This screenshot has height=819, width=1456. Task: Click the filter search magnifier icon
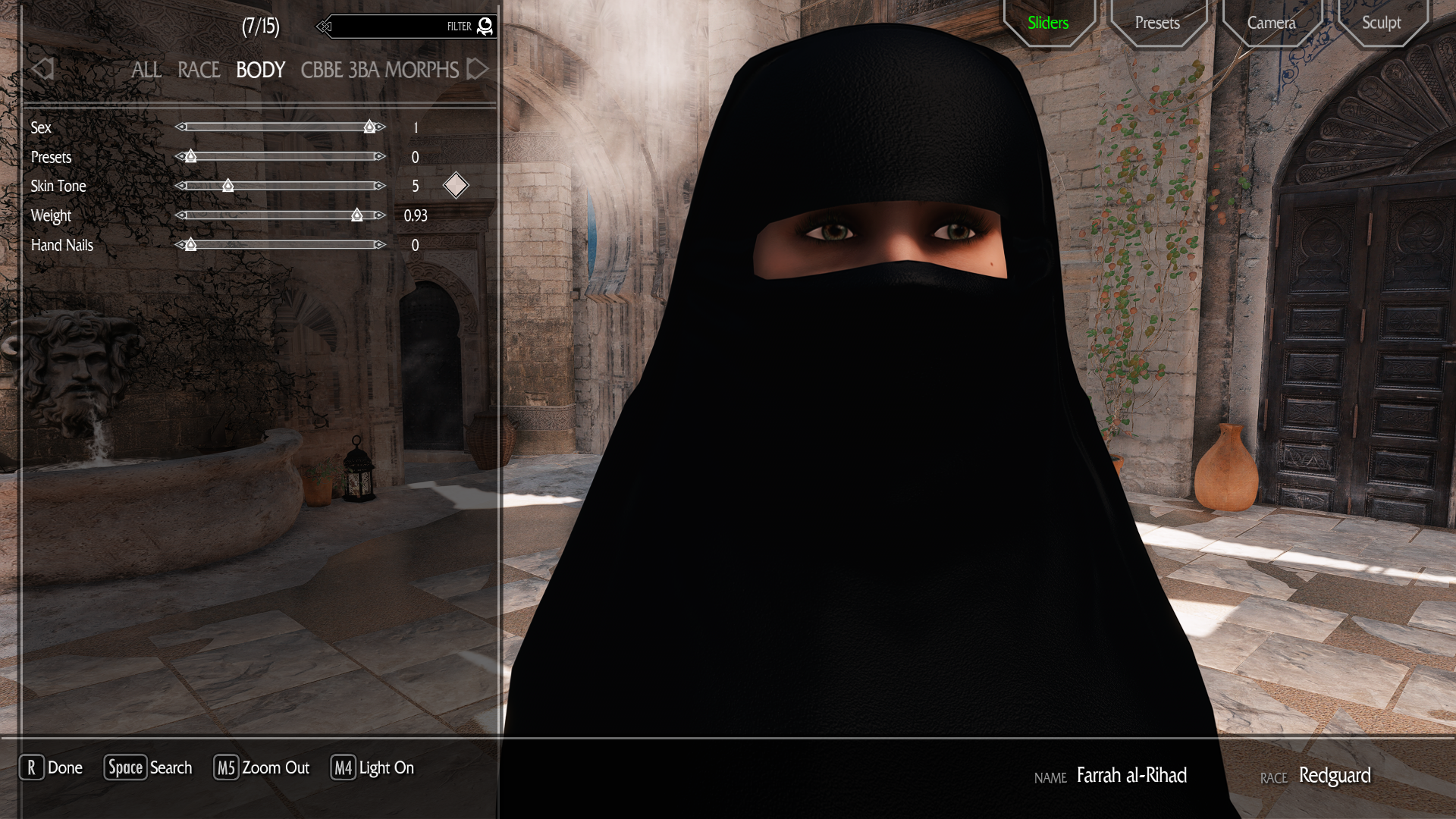485,27
